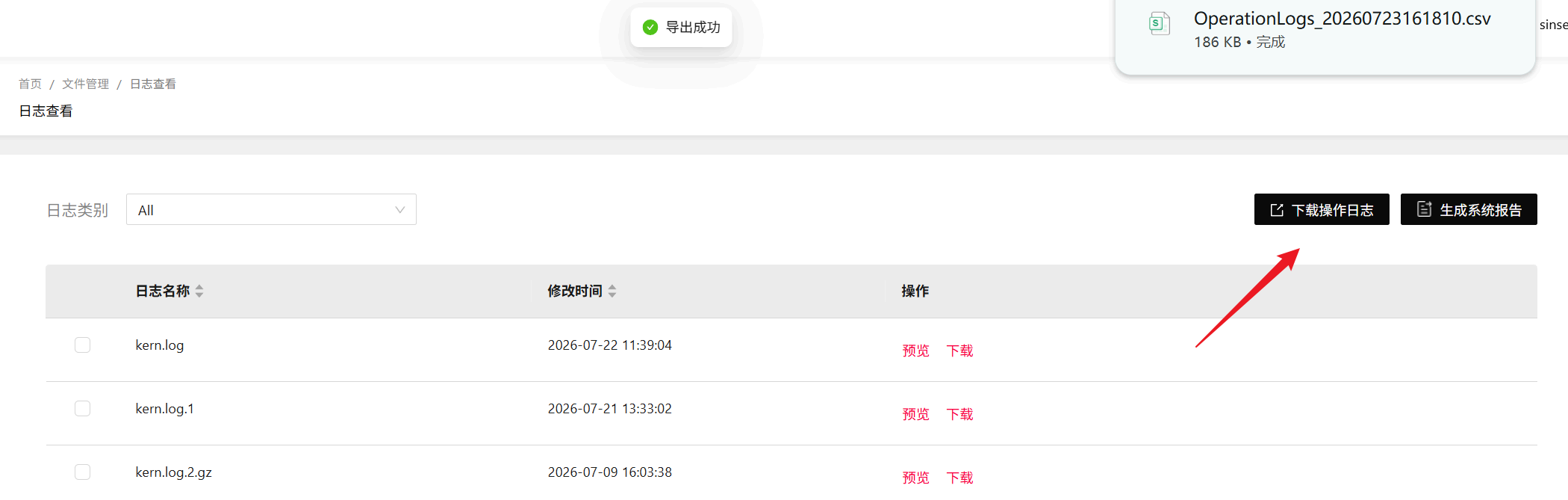
Task: Click the chevron arrow in 日志类别 select
Action: (x=399, y=210)
